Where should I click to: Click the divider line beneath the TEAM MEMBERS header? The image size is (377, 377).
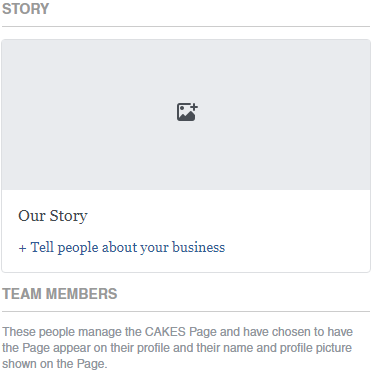(186, 312)
